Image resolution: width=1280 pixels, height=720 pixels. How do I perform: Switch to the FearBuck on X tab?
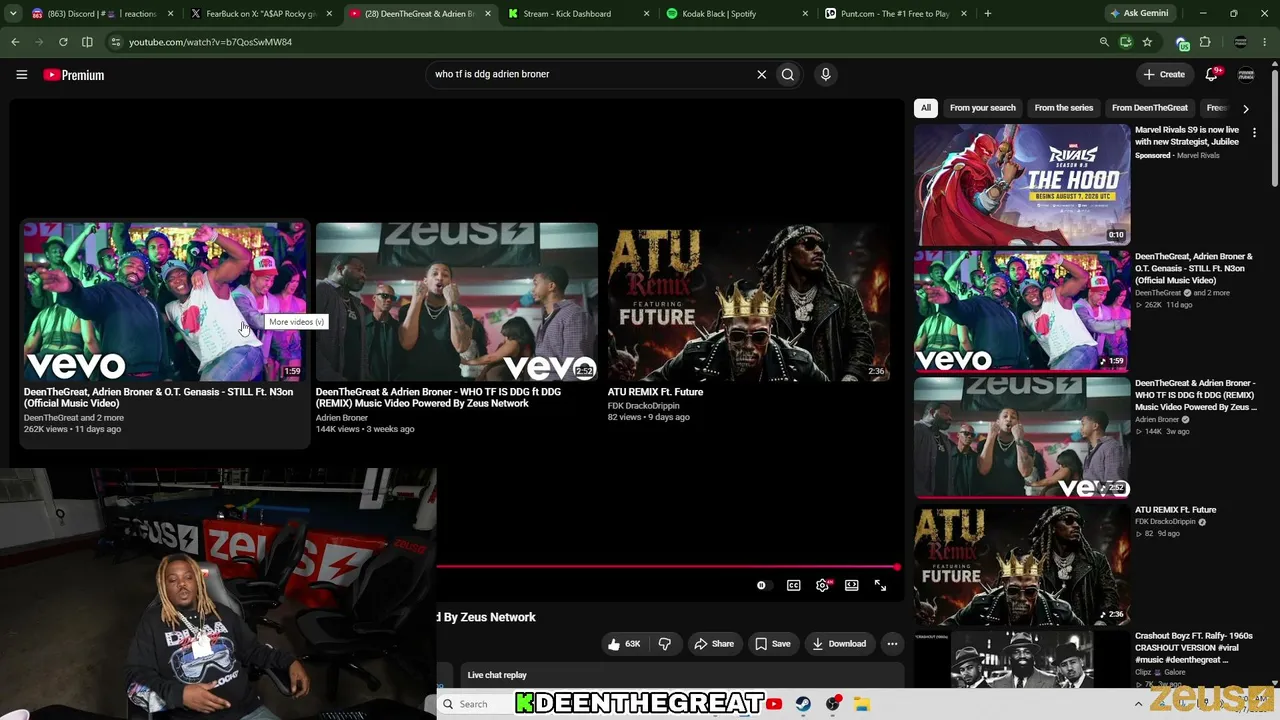260,14
